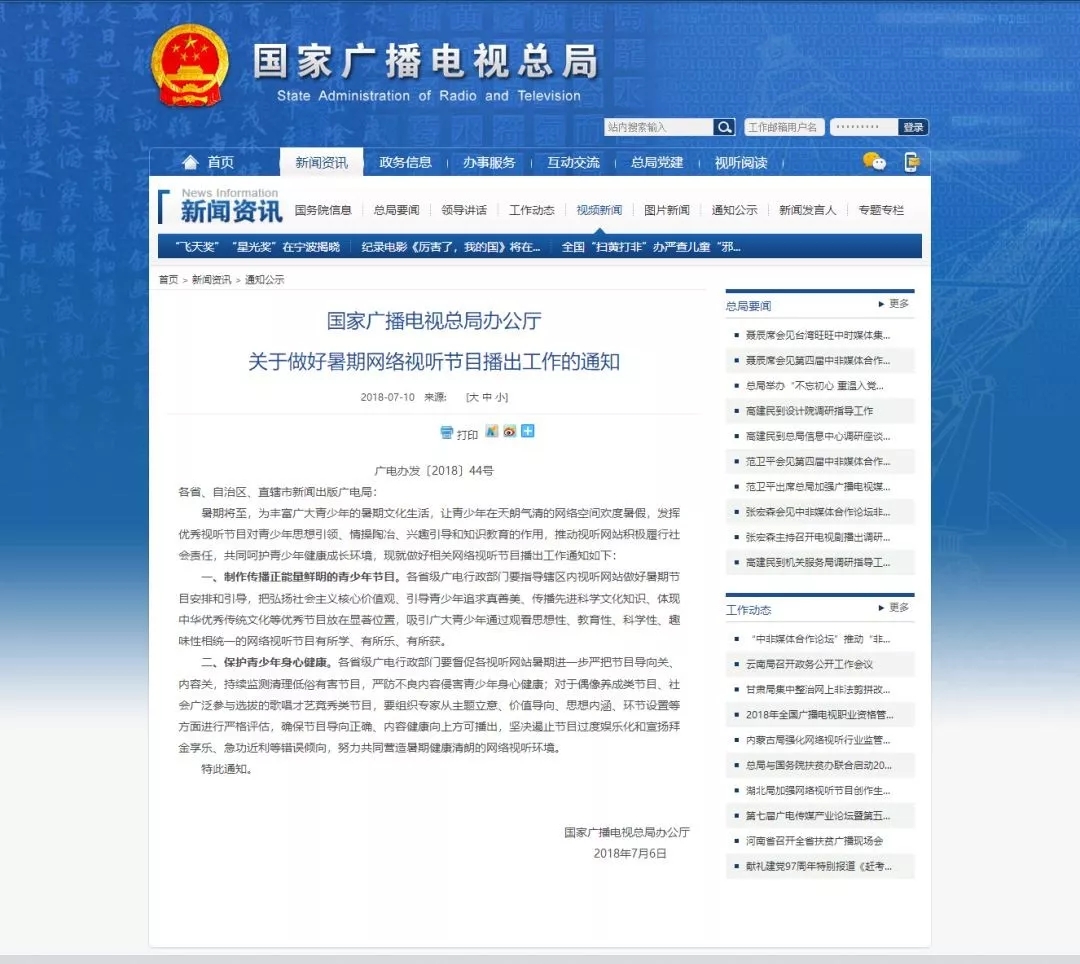Select 国务院信息 sub-menu

coord(323,210)
